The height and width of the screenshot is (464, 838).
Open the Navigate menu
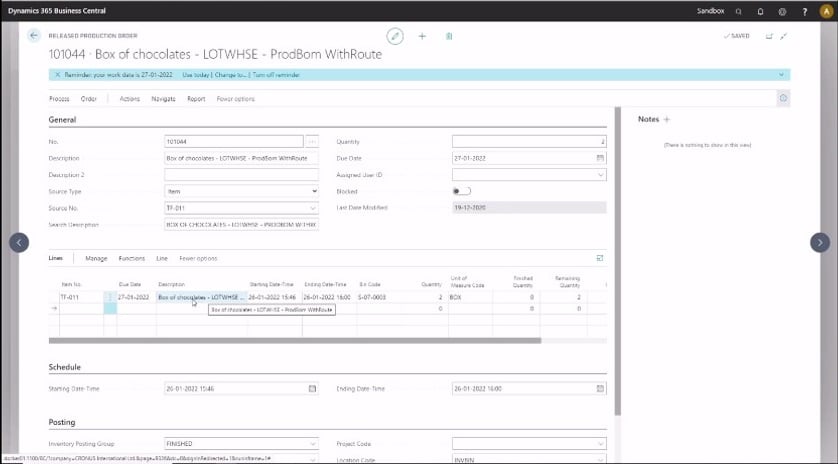point(164,99)
